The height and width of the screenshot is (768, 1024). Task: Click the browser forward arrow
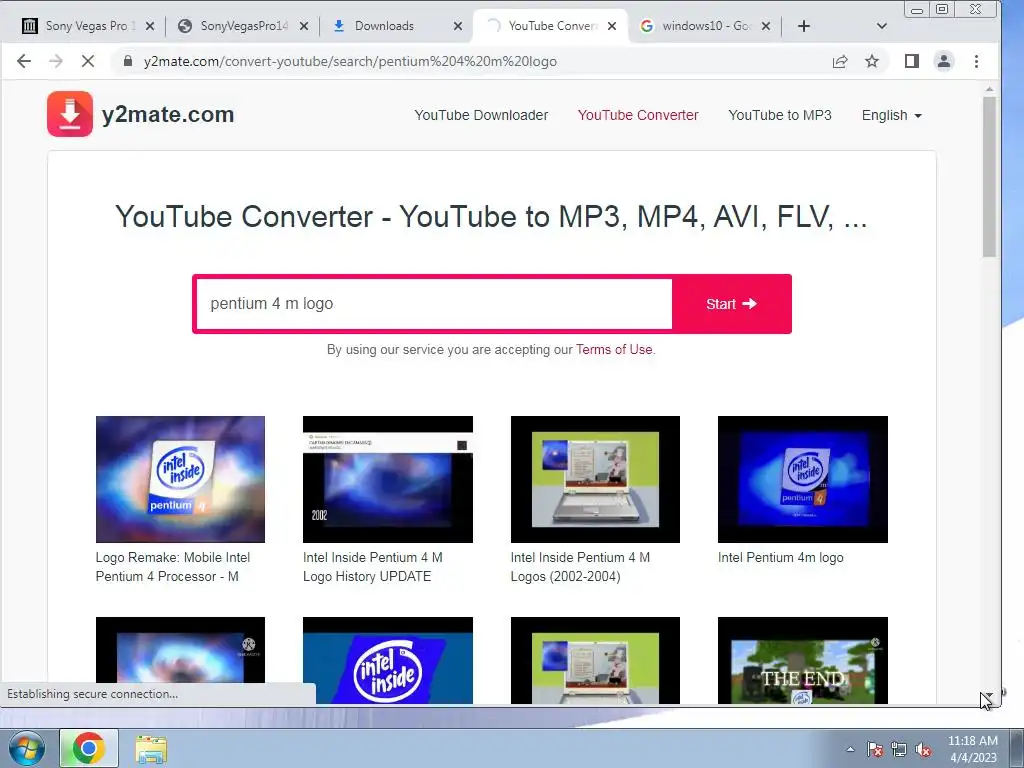(56, 61)
